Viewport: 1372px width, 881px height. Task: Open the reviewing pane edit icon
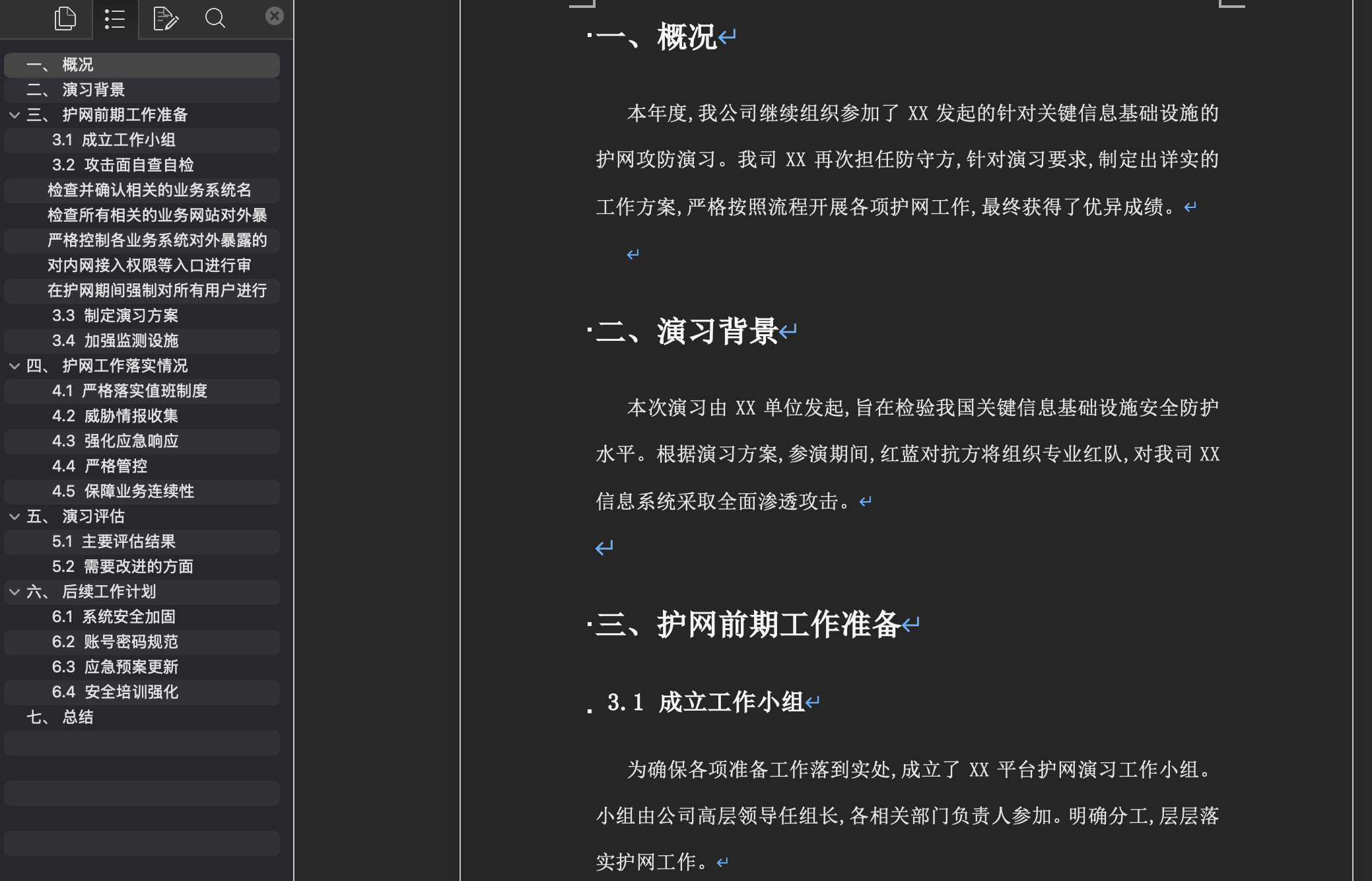165,18
